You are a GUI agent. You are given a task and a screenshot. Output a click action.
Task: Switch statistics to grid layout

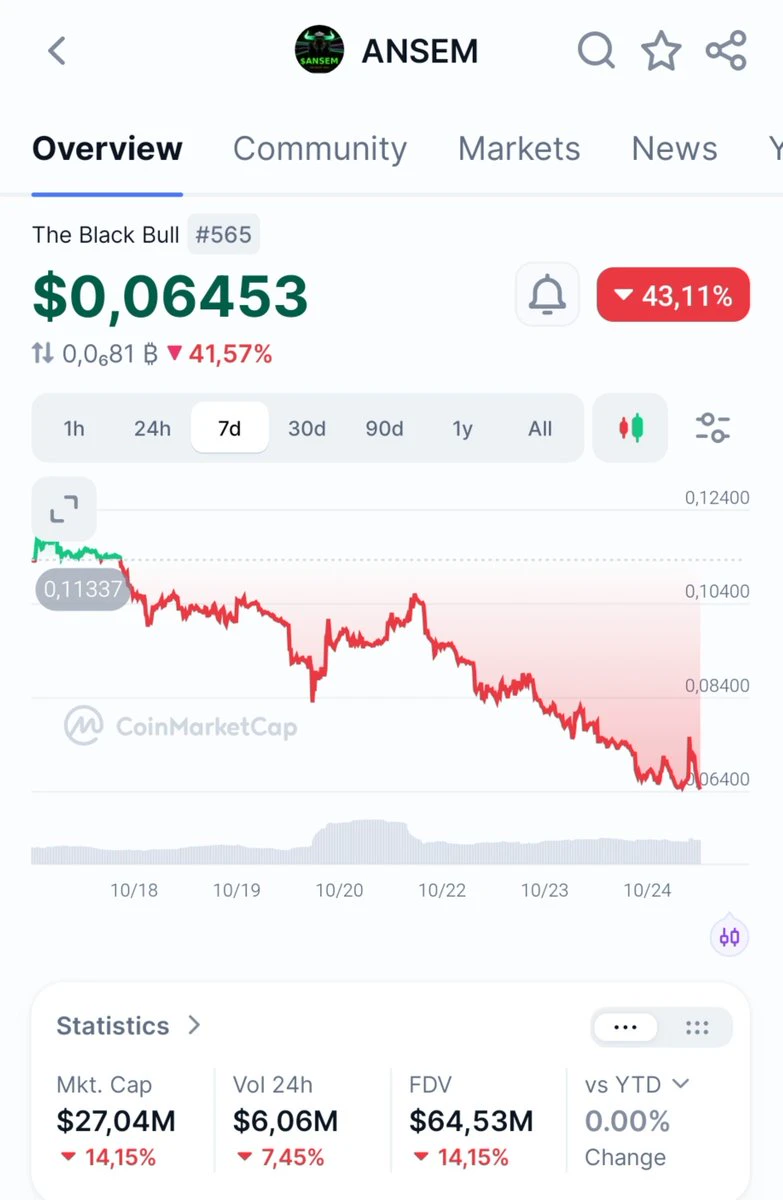697,1027
